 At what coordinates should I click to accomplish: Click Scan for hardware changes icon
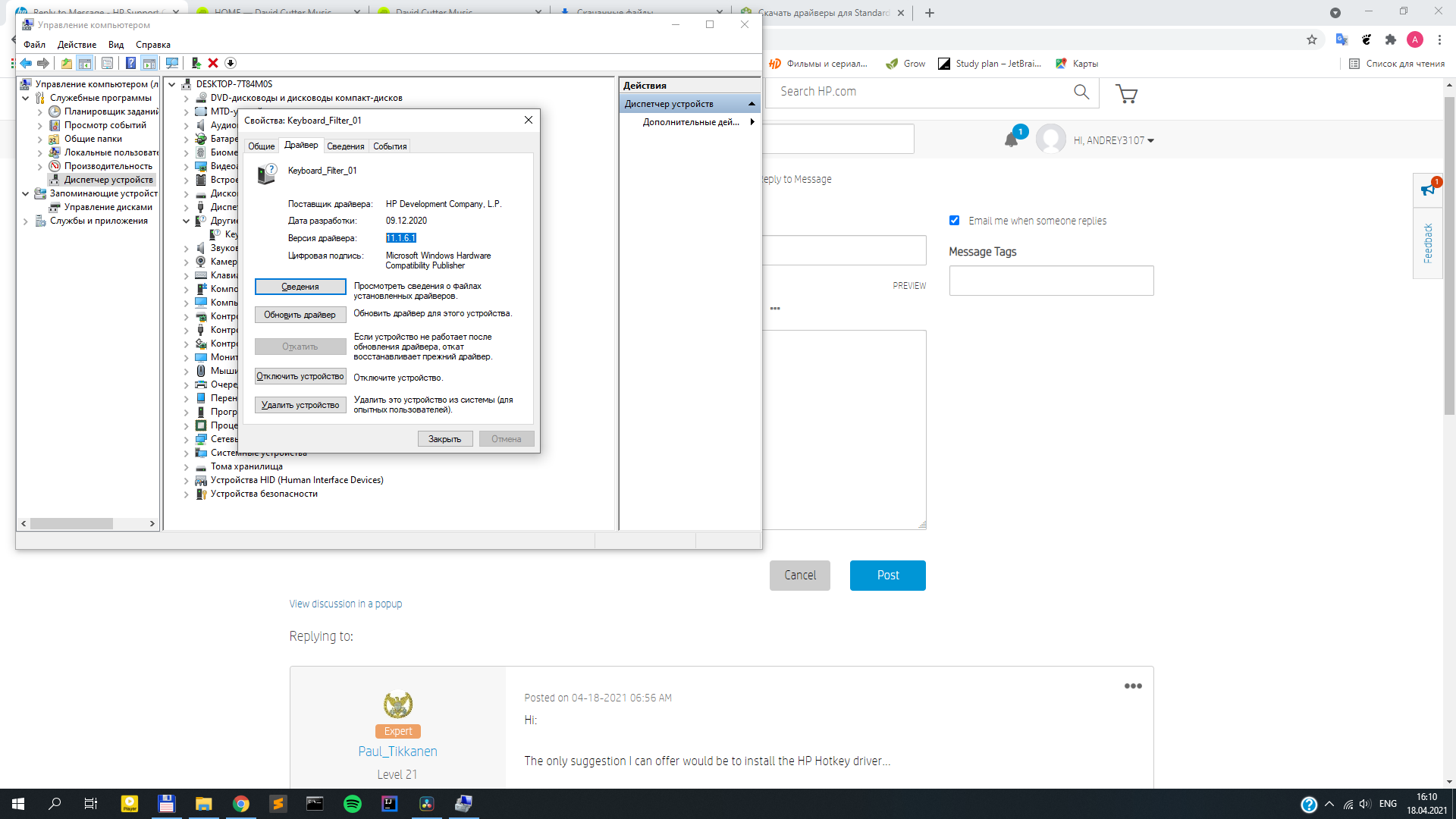(x=172, y=64)
